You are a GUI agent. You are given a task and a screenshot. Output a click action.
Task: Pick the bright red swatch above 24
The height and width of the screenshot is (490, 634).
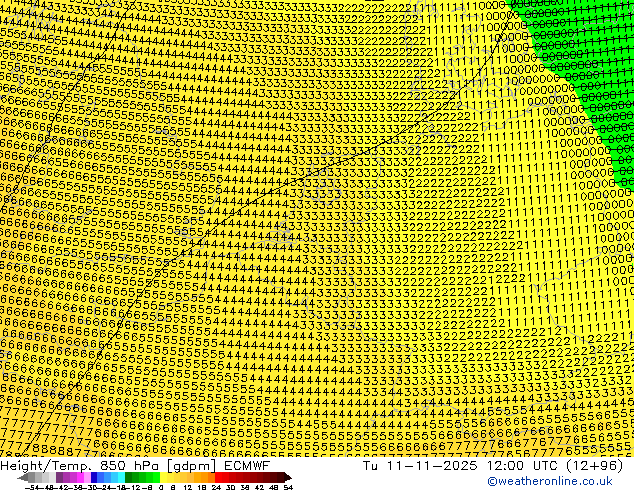click(218, 478)
